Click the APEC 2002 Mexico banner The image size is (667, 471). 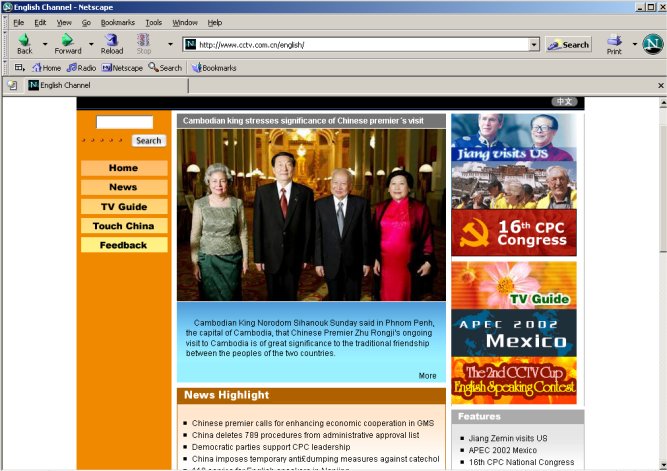coord(514,333)
